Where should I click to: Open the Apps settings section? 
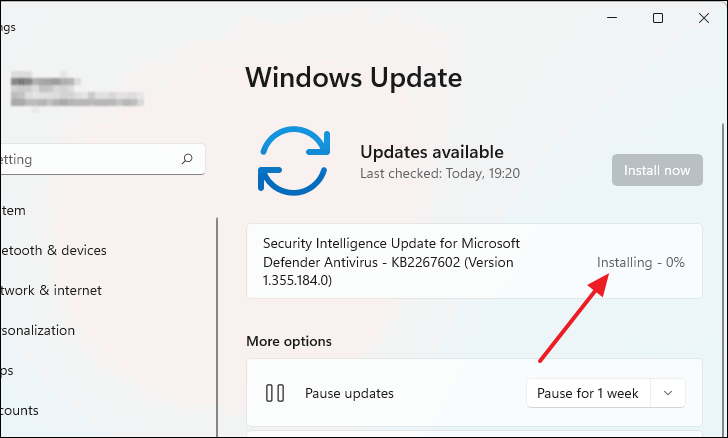pos(7,370)
